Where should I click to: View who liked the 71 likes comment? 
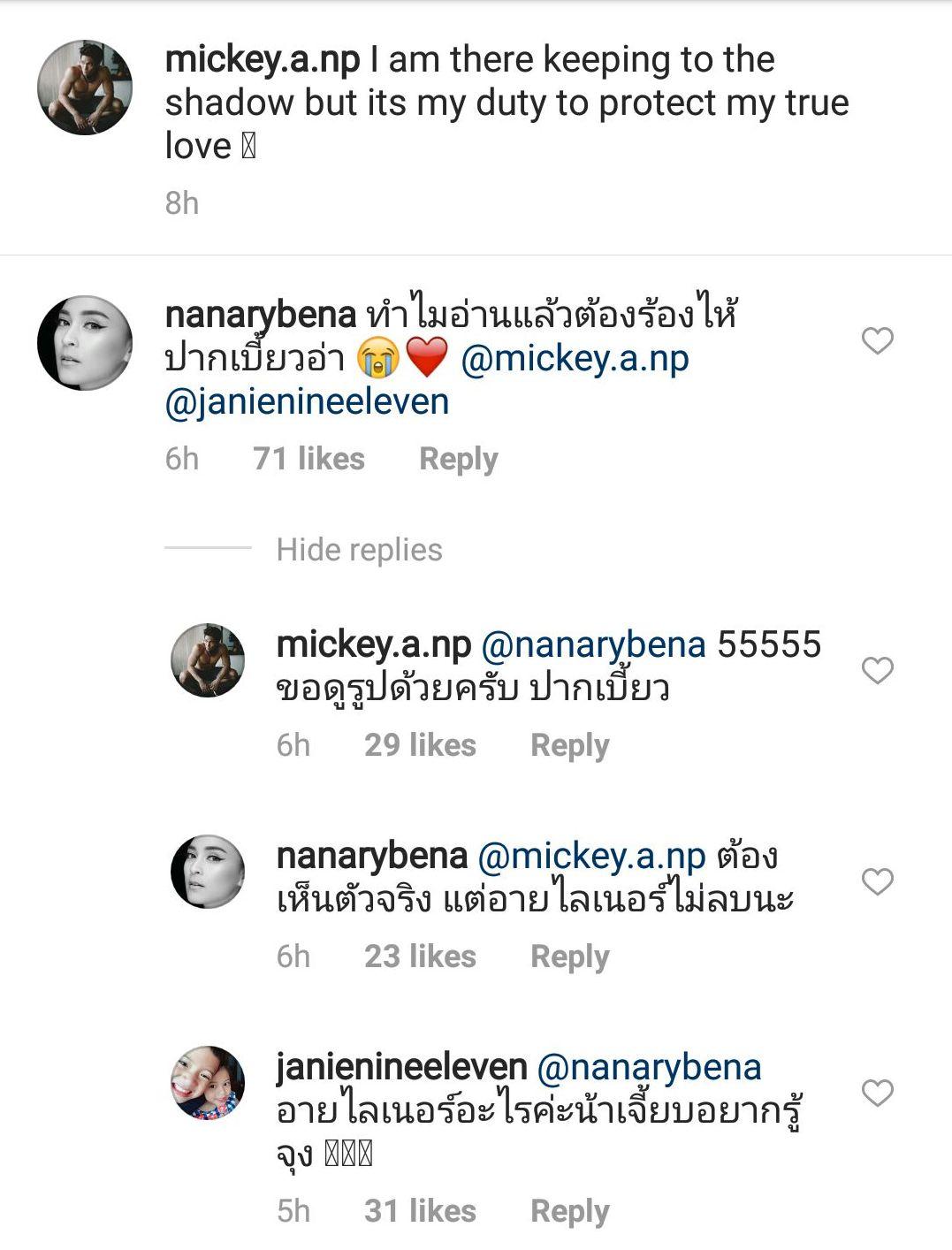click(308, 459)
